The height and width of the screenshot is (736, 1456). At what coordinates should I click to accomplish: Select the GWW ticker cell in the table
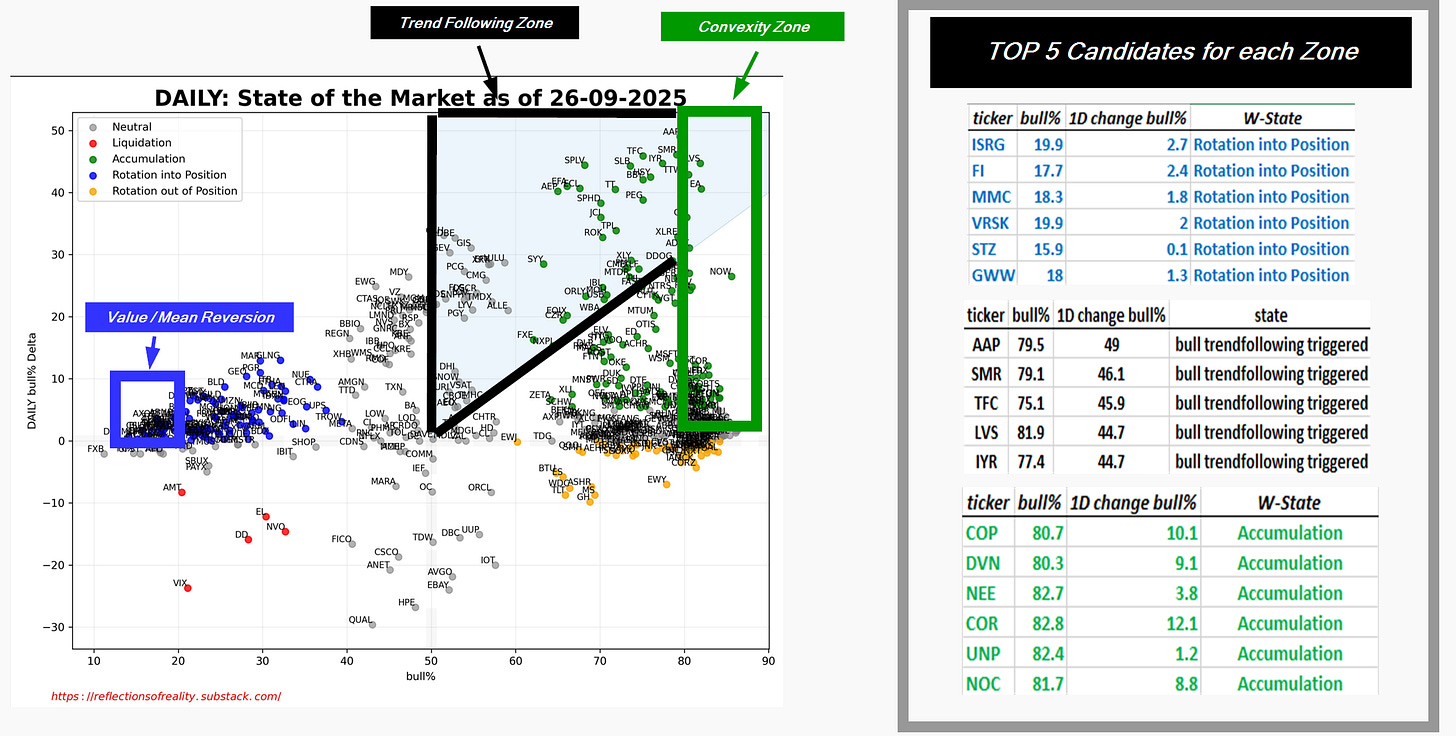994,275
